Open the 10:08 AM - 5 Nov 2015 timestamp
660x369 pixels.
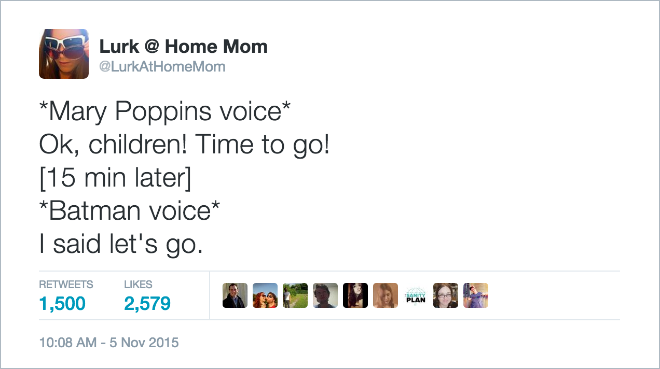tap(109, 342)
